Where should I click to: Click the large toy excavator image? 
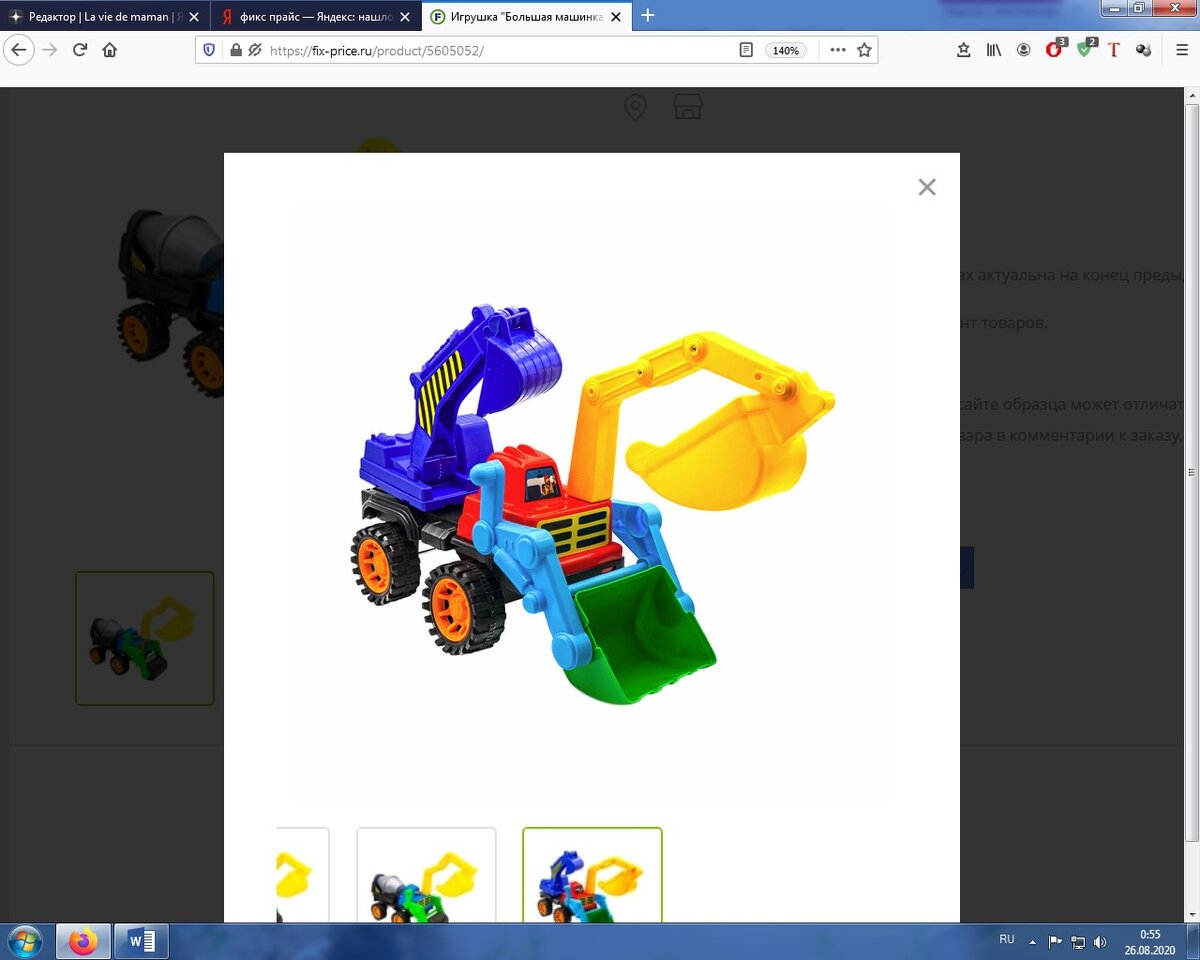(x=591, y=505)
